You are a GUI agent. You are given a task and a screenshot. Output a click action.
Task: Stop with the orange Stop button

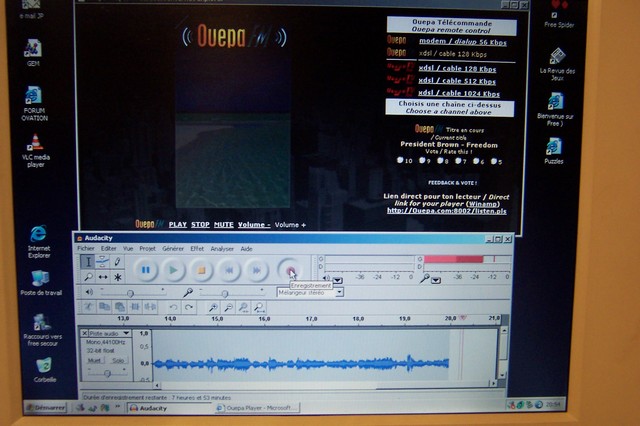201,270
